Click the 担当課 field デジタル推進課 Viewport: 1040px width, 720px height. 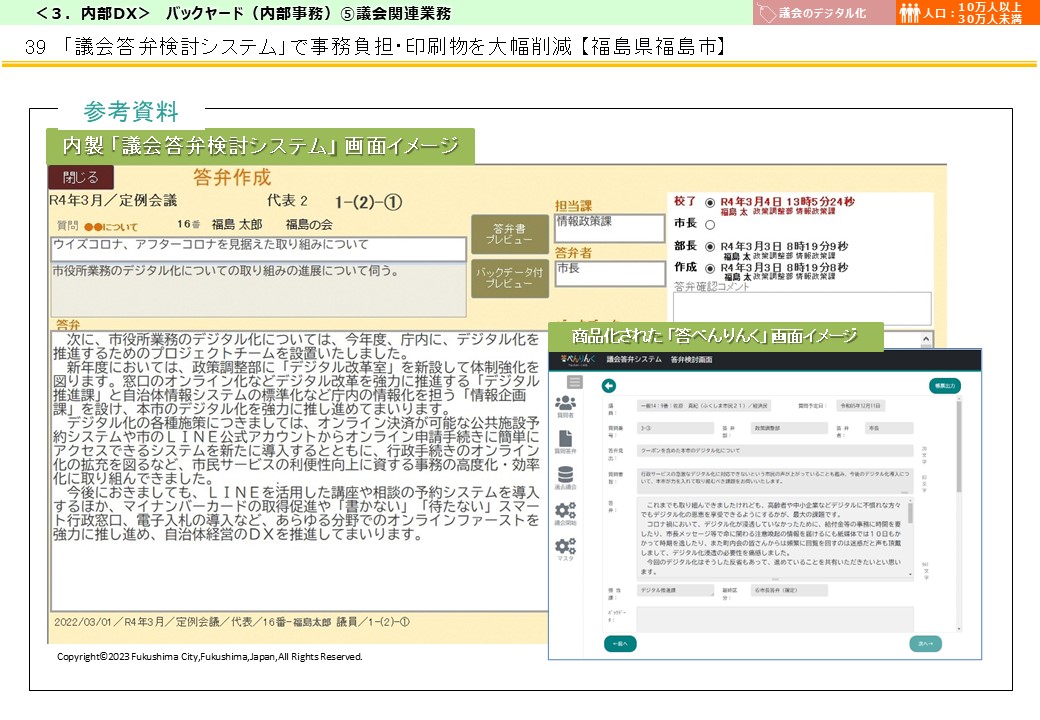675,590
